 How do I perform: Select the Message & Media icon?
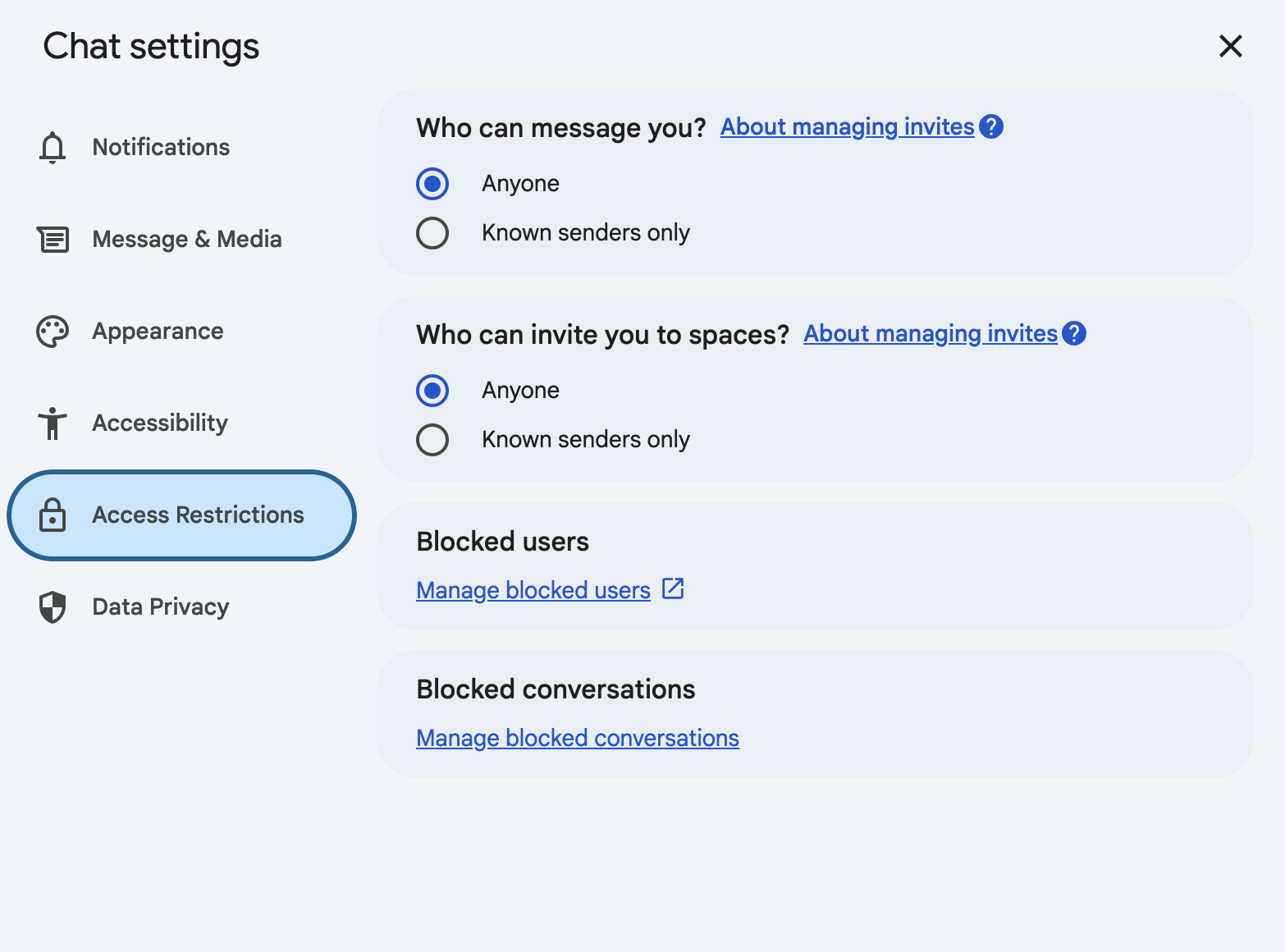(x=52, y=240)
